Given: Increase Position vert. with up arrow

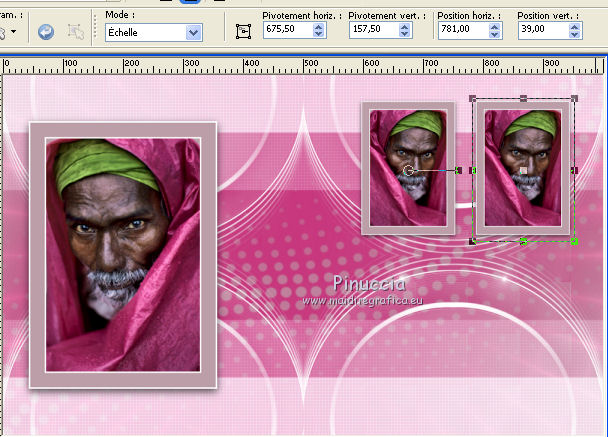Looking at the screenshot, I should [x=575, y=26].
